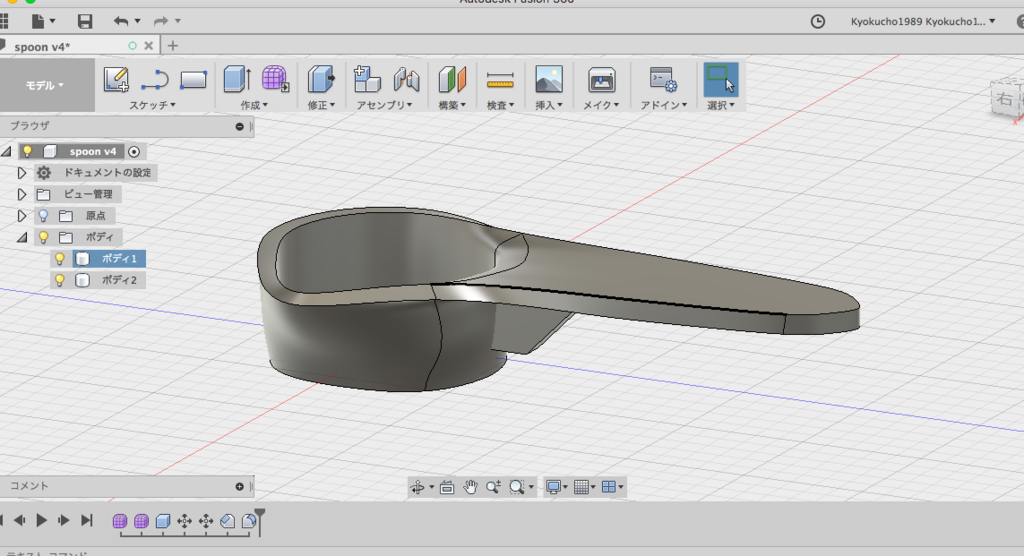Image resolution: width=1024 pixels, height=556 pixels.
Task: Select the Press Pull modify tool
Action: [x=321, y=79]
